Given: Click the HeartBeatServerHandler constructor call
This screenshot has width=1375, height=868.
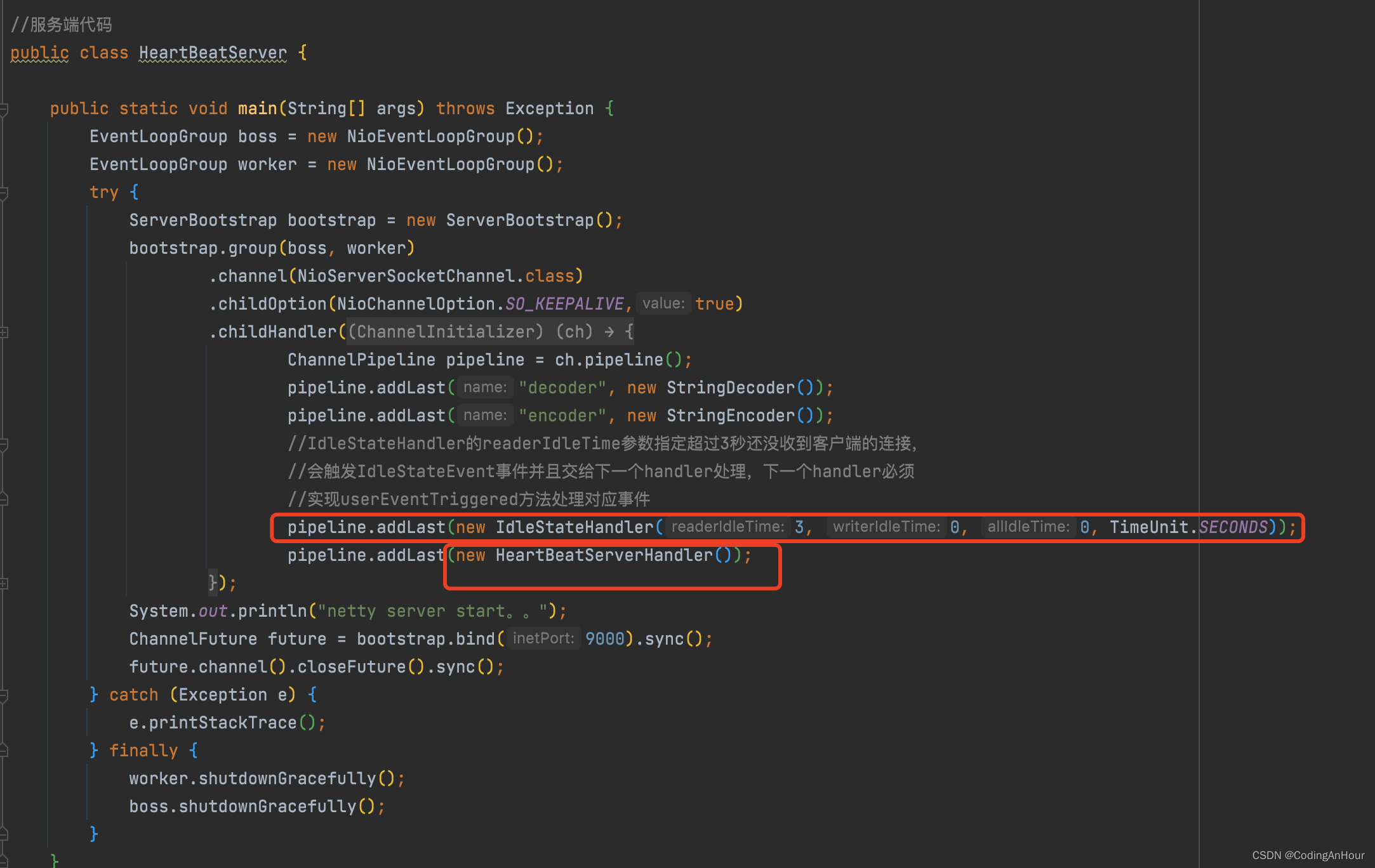Looking at the screenshot, I should click(x=604, y=555).
